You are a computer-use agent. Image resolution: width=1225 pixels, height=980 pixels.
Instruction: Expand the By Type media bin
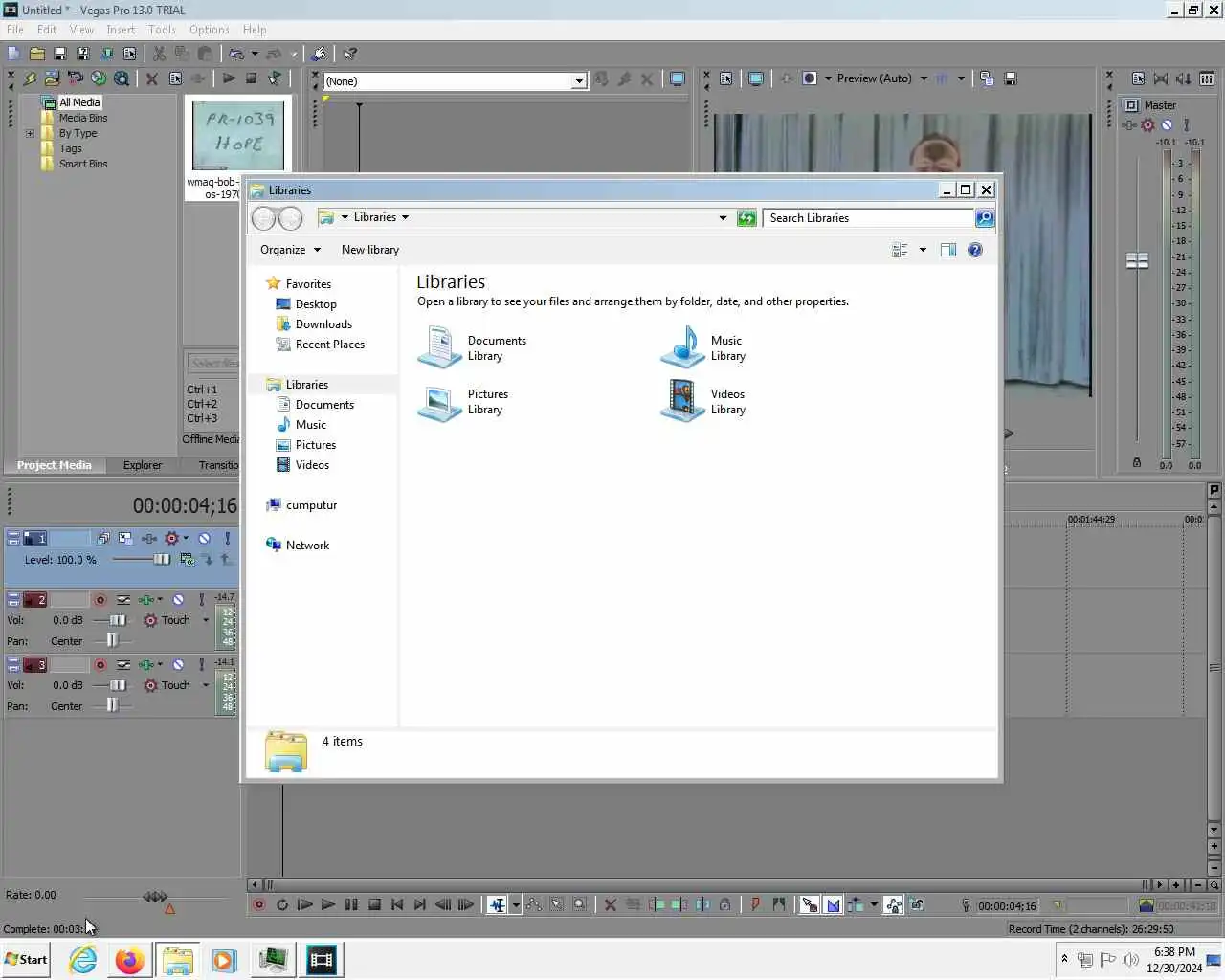[x=30, y=133]
